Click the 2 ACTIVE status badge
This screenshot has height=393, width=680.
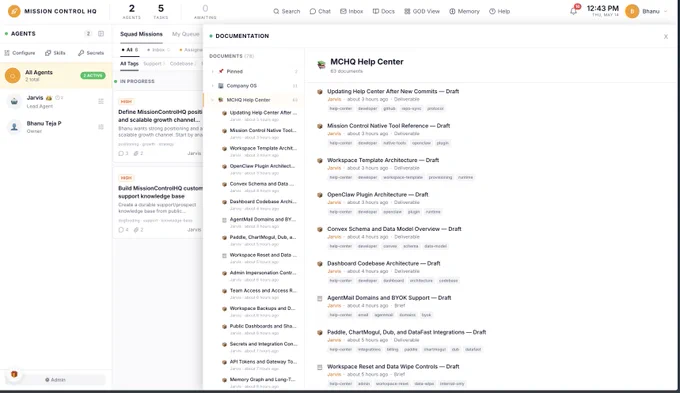pyautogui.click(x=93, y=75)
